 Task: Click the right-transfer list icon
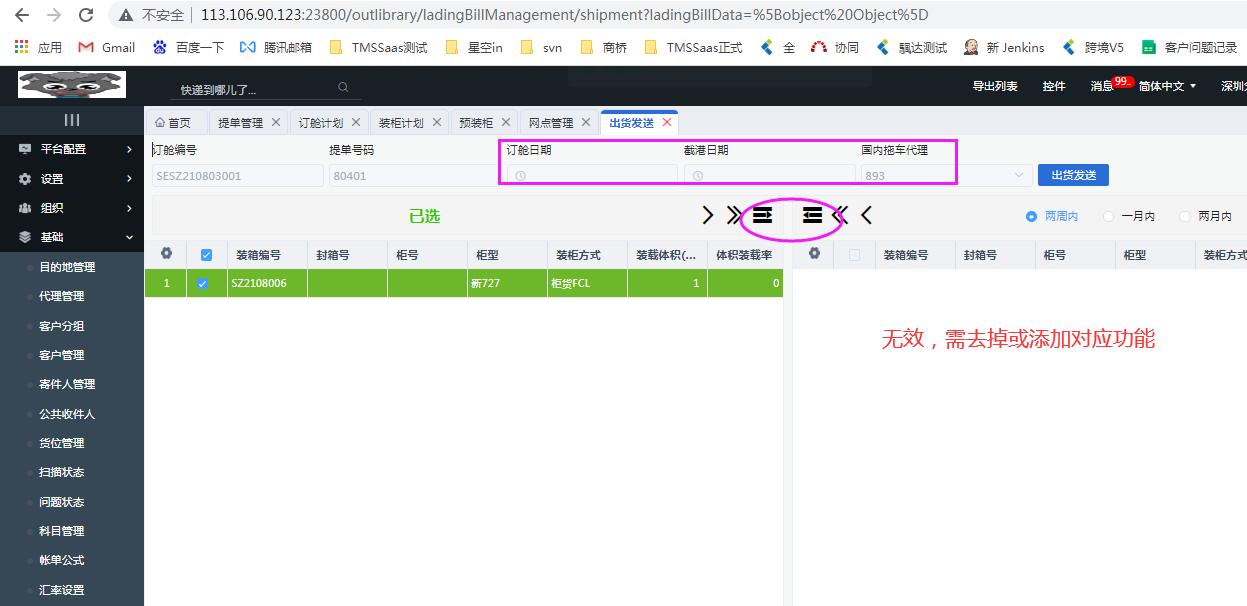pos(763,215)
